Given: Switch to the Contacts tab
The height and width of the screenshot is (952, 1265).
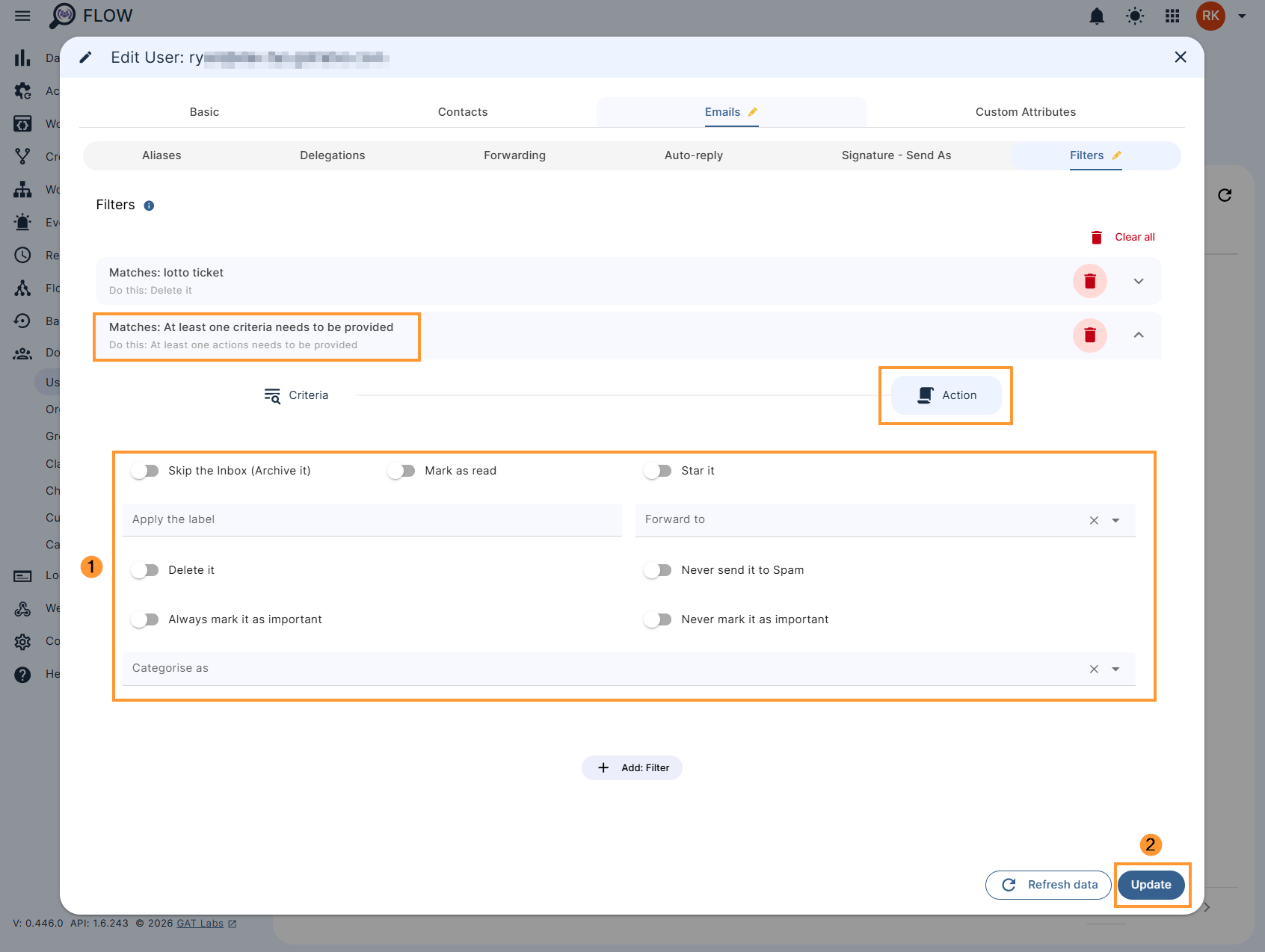Looking at the screenshot, I should [x=463, y=112].
